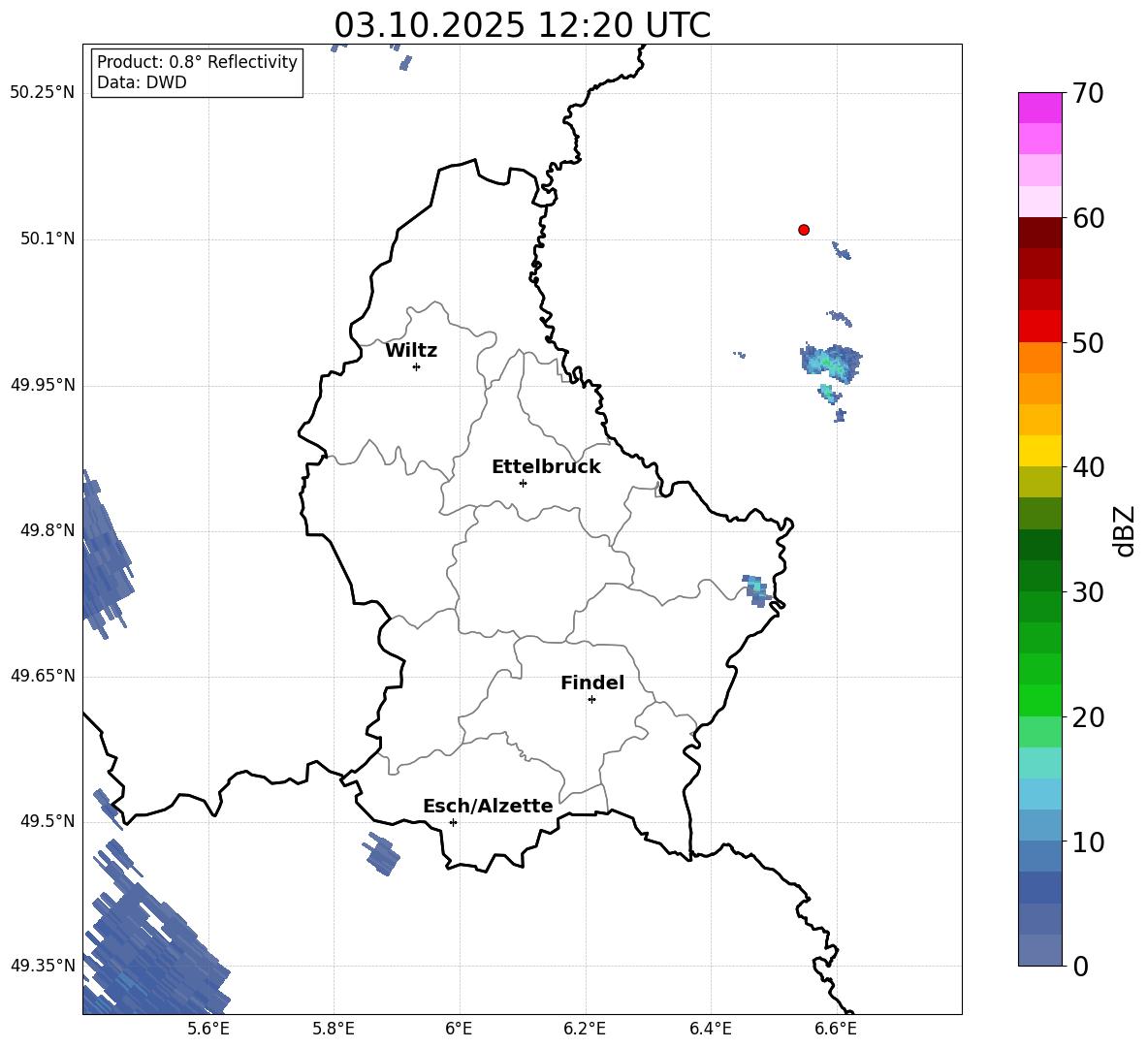The height and width of the screenshot is (1048, 1148).
Task: Click the radar echo southwest of Esch/Alzette
Action: 382,853
